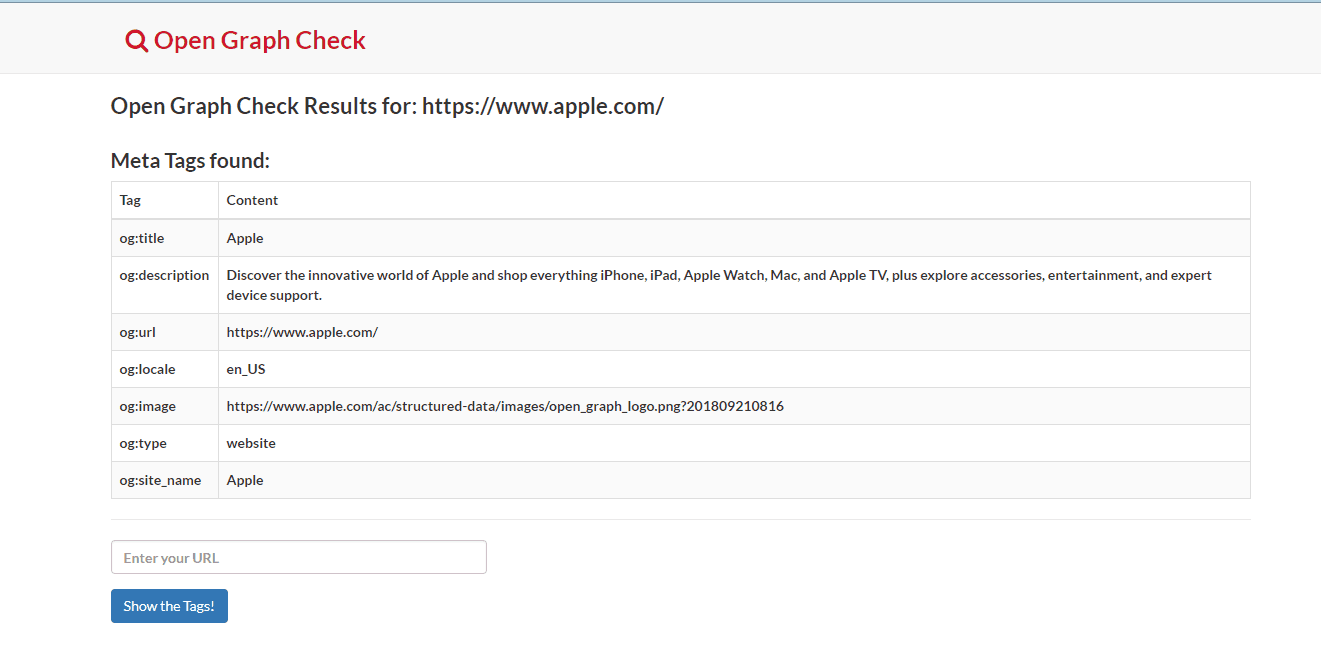
Task: Click the Content column header
Action: 251,200
